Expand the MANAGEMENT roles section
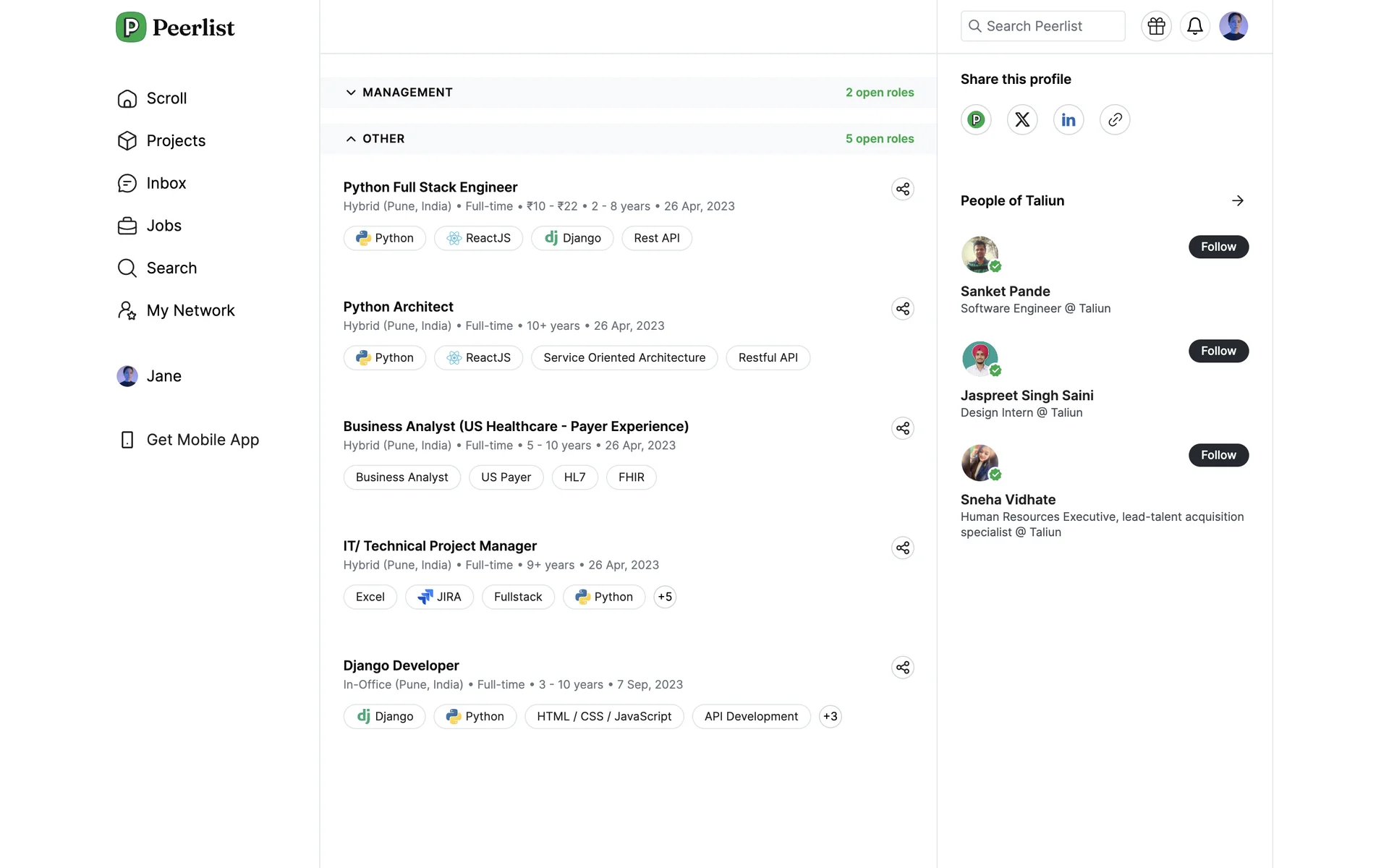The height and width of the screenshot is (868, 1389). click(x=407, y=93)
